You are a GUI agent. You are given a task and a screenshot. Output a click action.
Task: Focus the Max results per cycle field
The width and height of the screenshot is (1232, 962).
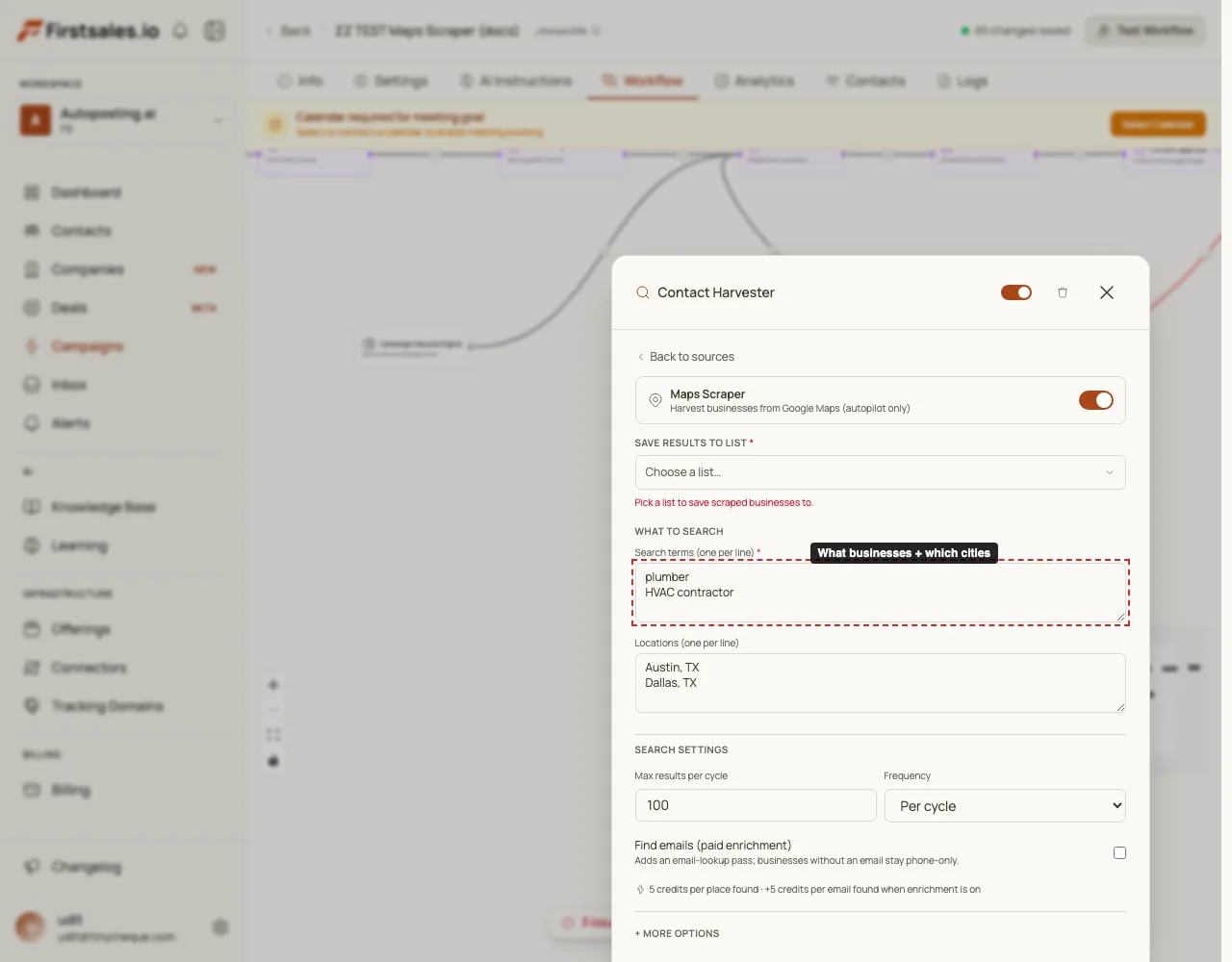[756, 805]
